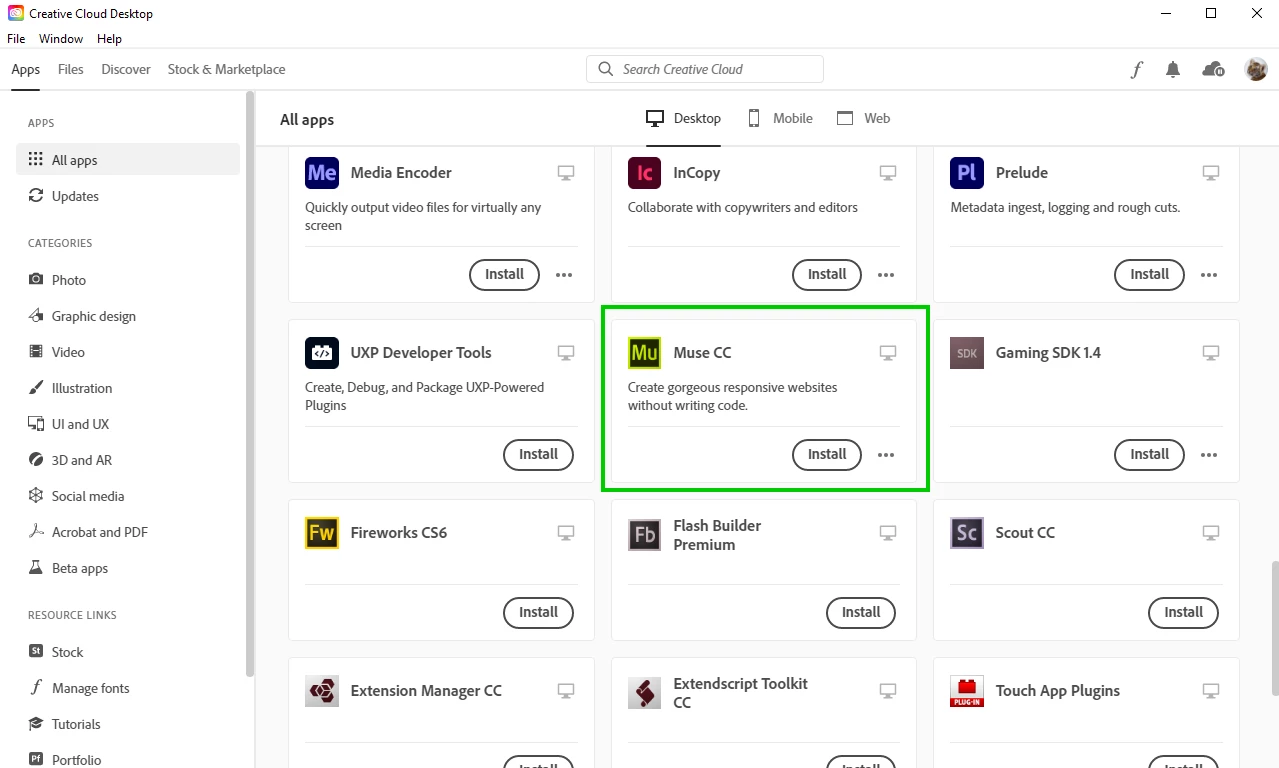The image size is (1279, 768).
Task: Click the UXP Developer Tools icon
Action: coord(322,353)
